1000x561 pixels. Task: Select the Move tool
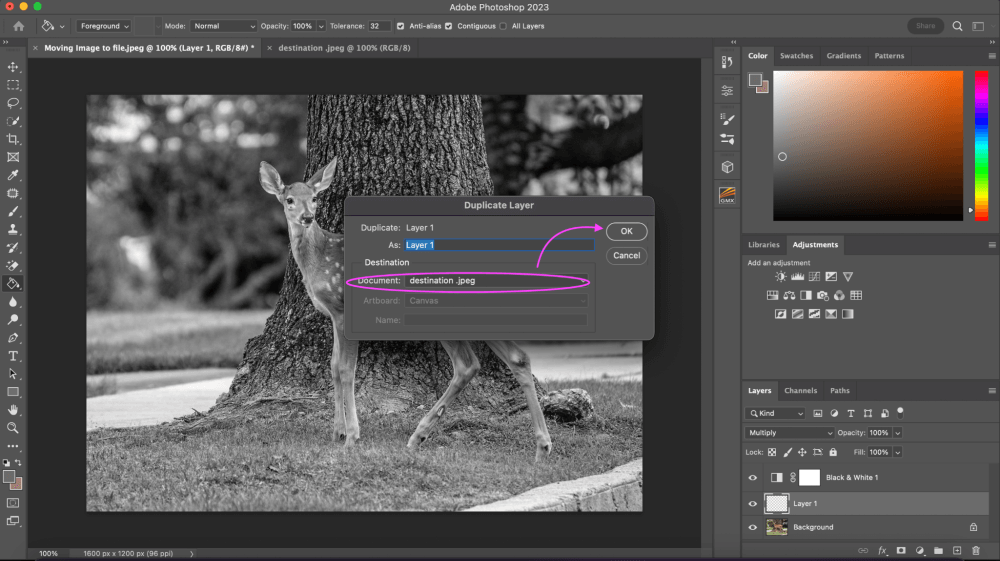pyautogui.click(x=13, y=67)
